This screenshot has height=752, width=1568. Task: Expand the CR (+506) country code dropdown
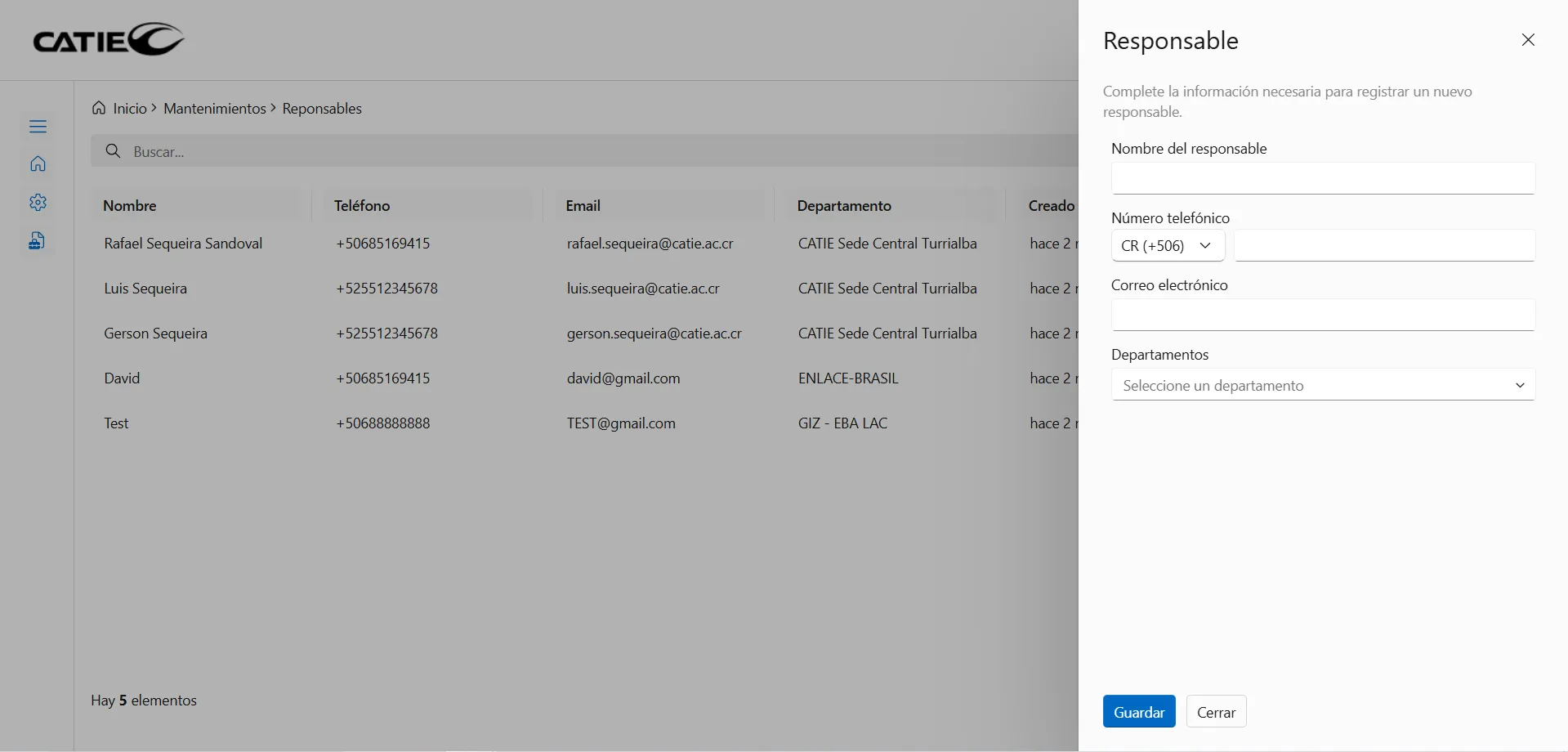point(1167,245)
